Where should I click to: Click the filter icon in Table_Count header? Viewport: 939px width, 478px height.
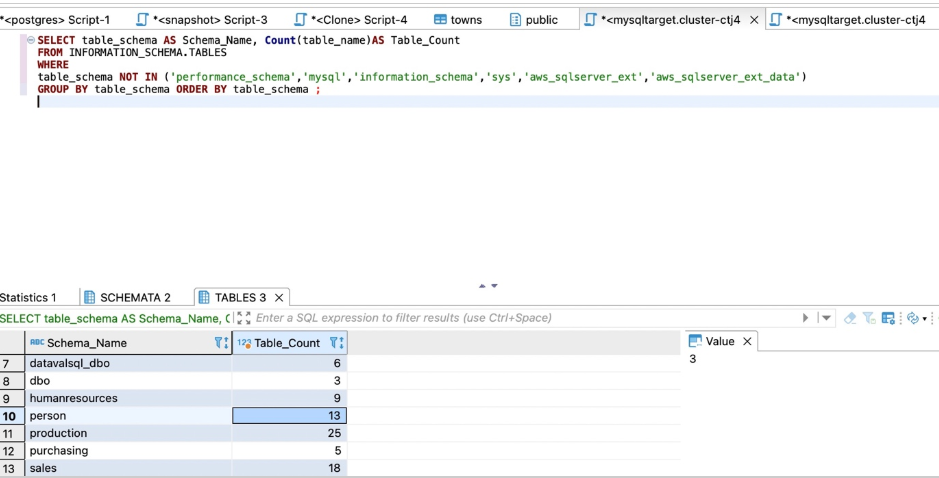pos(337,343)
